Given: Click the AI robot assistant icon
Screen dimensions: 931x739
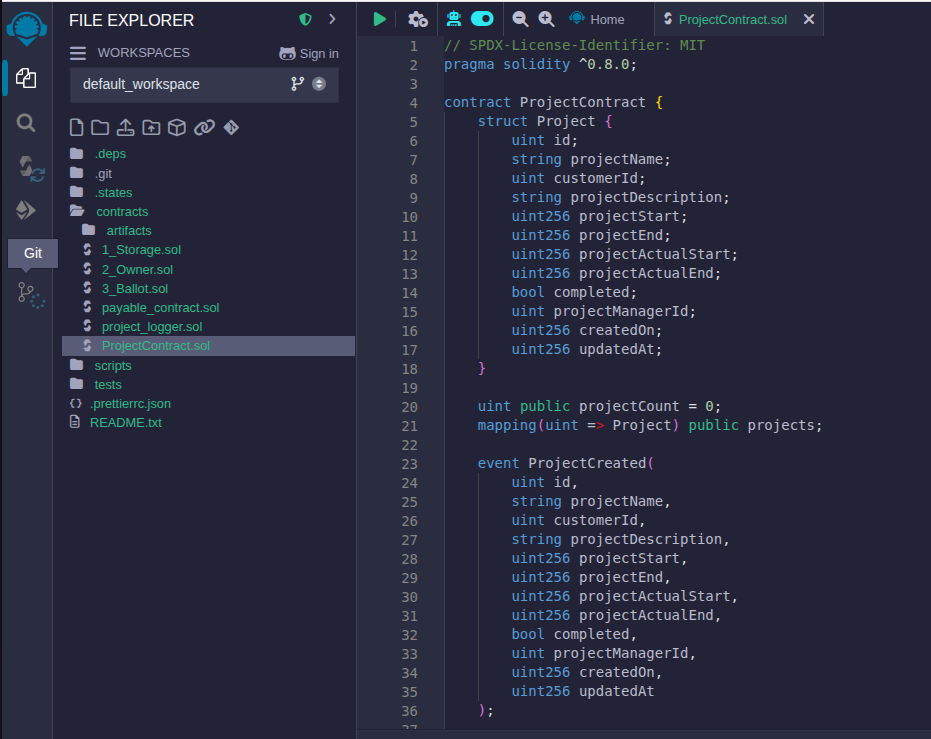Looking at the screenshot, I should pos(454,19).
